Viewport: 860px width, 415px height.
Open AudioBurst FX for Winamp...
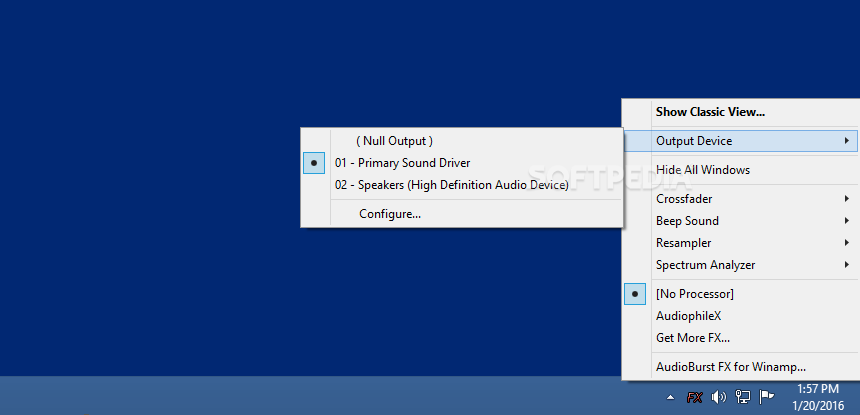pos(740,367)
